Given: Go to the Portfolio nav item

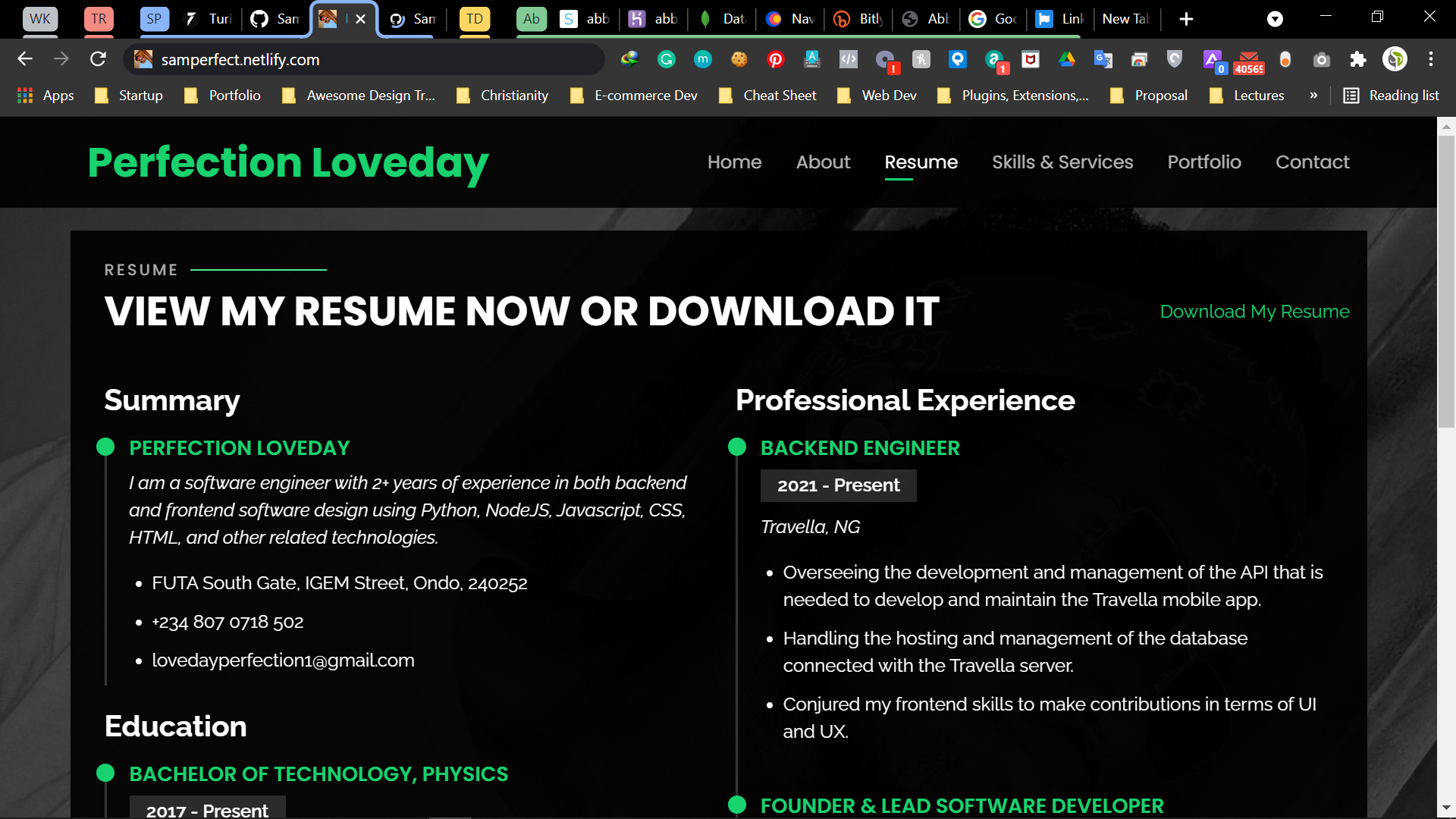Looking at the screenshot, I should tap(1204, 162).
